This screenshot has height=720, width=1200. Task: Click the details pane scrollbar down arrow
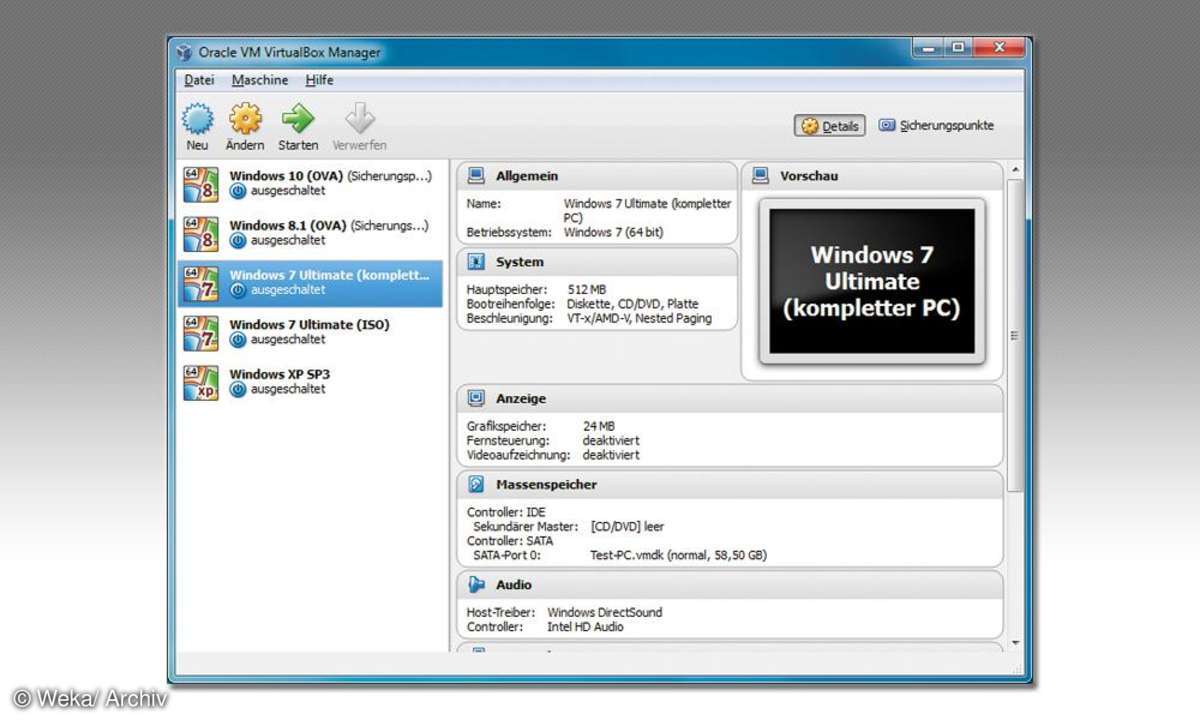1016,642
